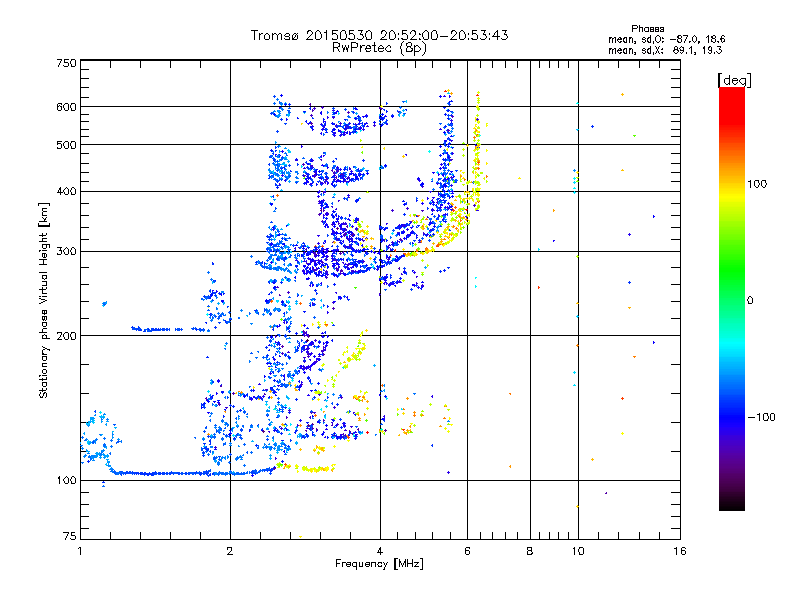Click the y-axis label '300'
The image size is (800, 600).
click(x=66, y=252)
